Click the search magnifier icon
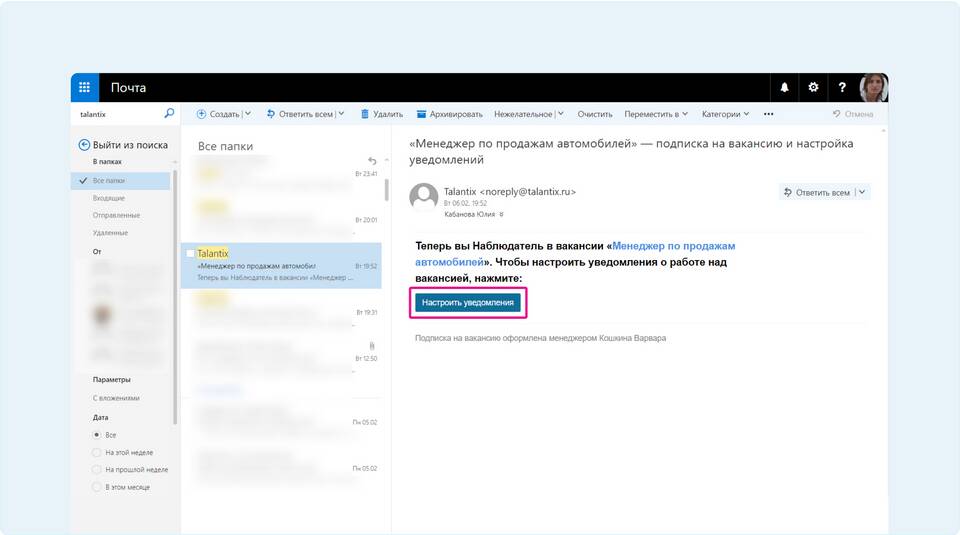 (170, 113)
